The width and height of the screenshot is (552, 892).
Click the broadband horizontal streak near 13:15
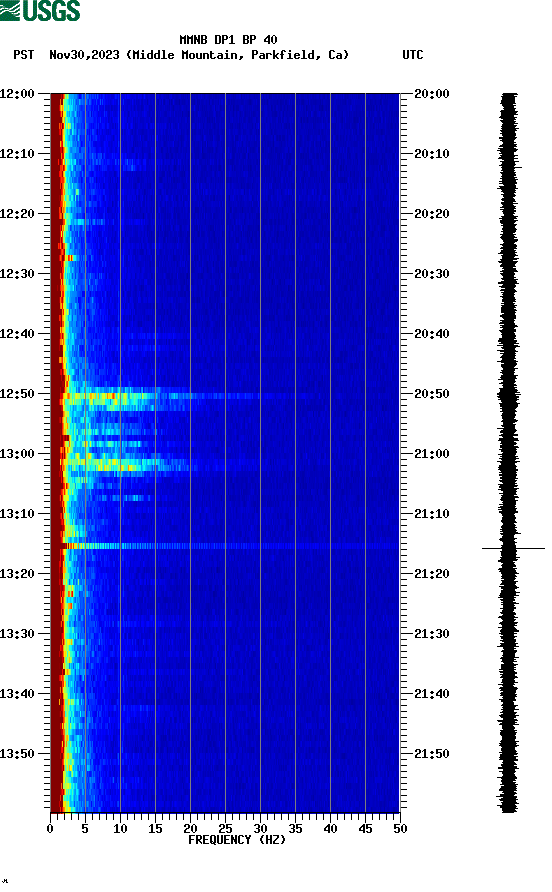pyautogui.click(x=225, y=546)
